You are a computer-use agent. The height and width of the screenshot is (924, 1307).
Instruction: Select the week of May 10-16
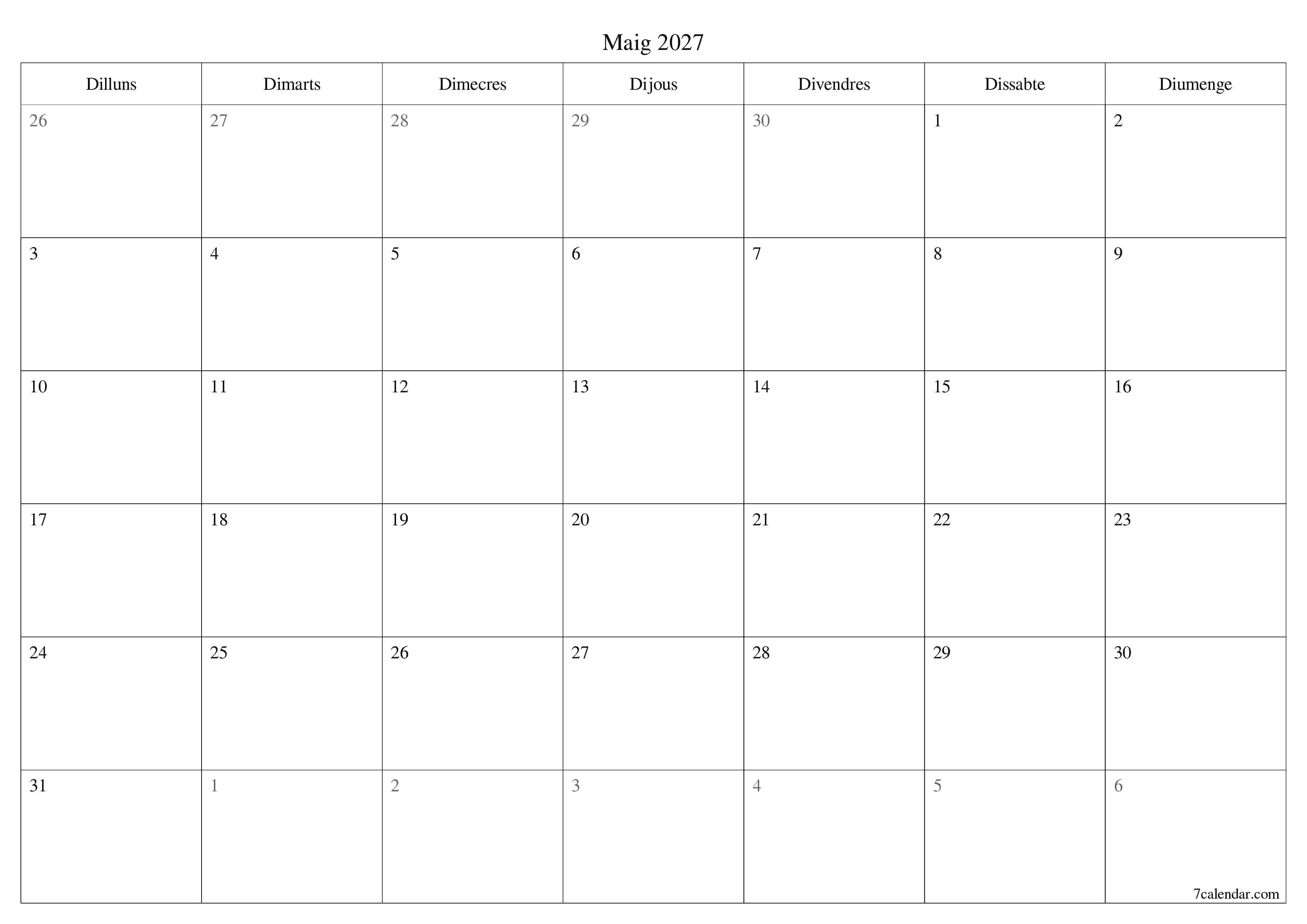click(654, 420)
